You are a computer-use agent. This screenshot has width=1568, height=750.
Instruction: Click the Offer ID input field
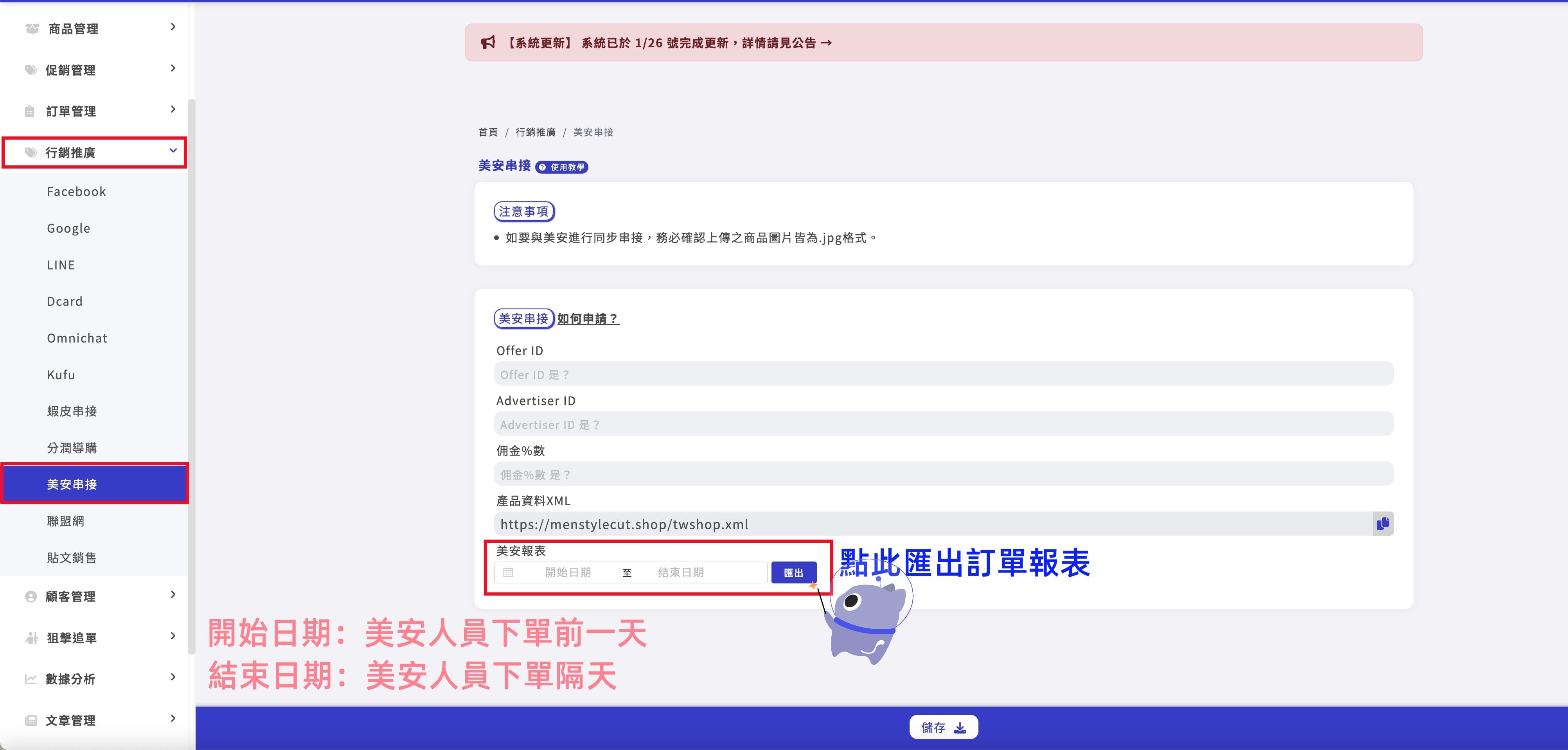pos(944,374)
